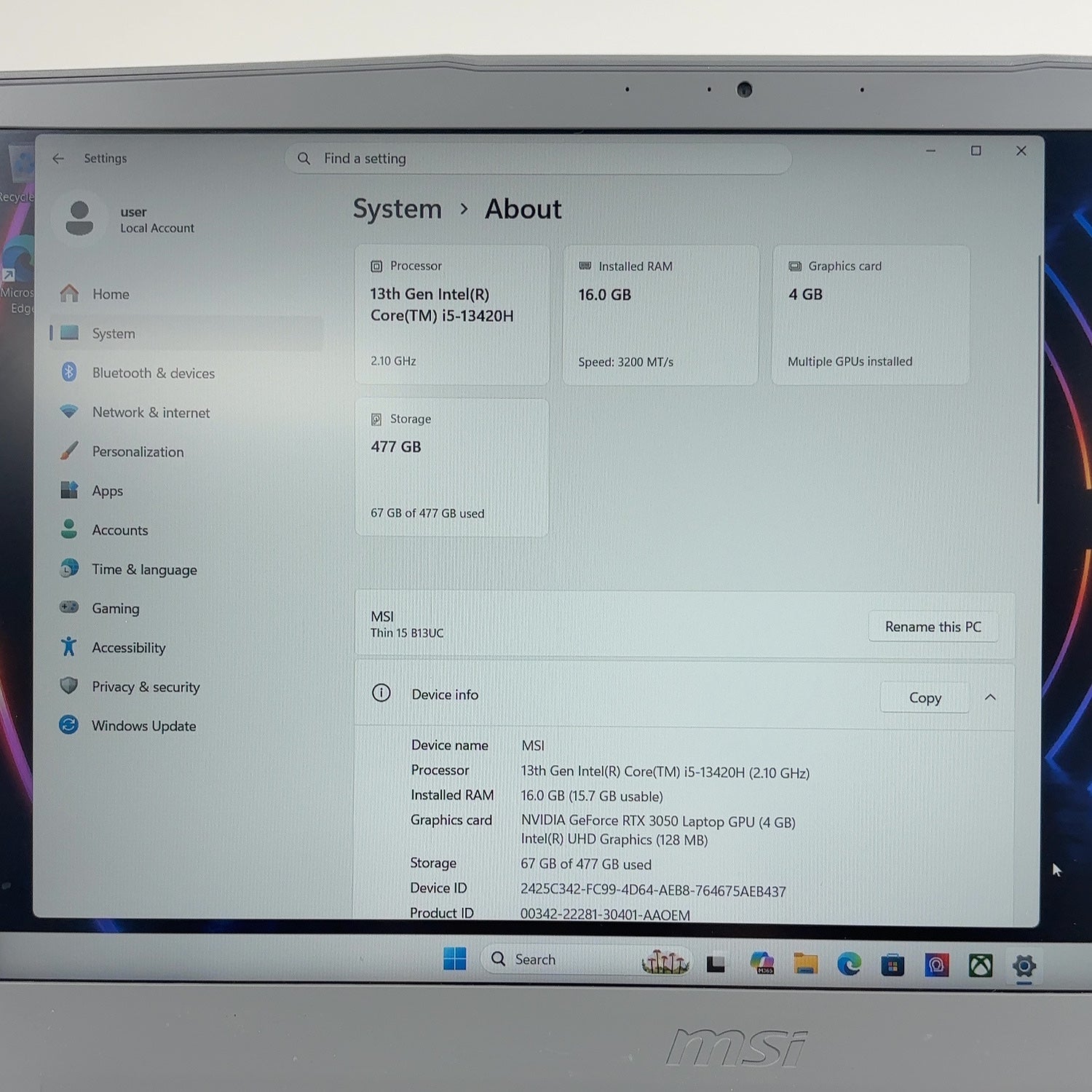
Task: Click the Apps icon in the sidebar
Action: click(69, 490)
